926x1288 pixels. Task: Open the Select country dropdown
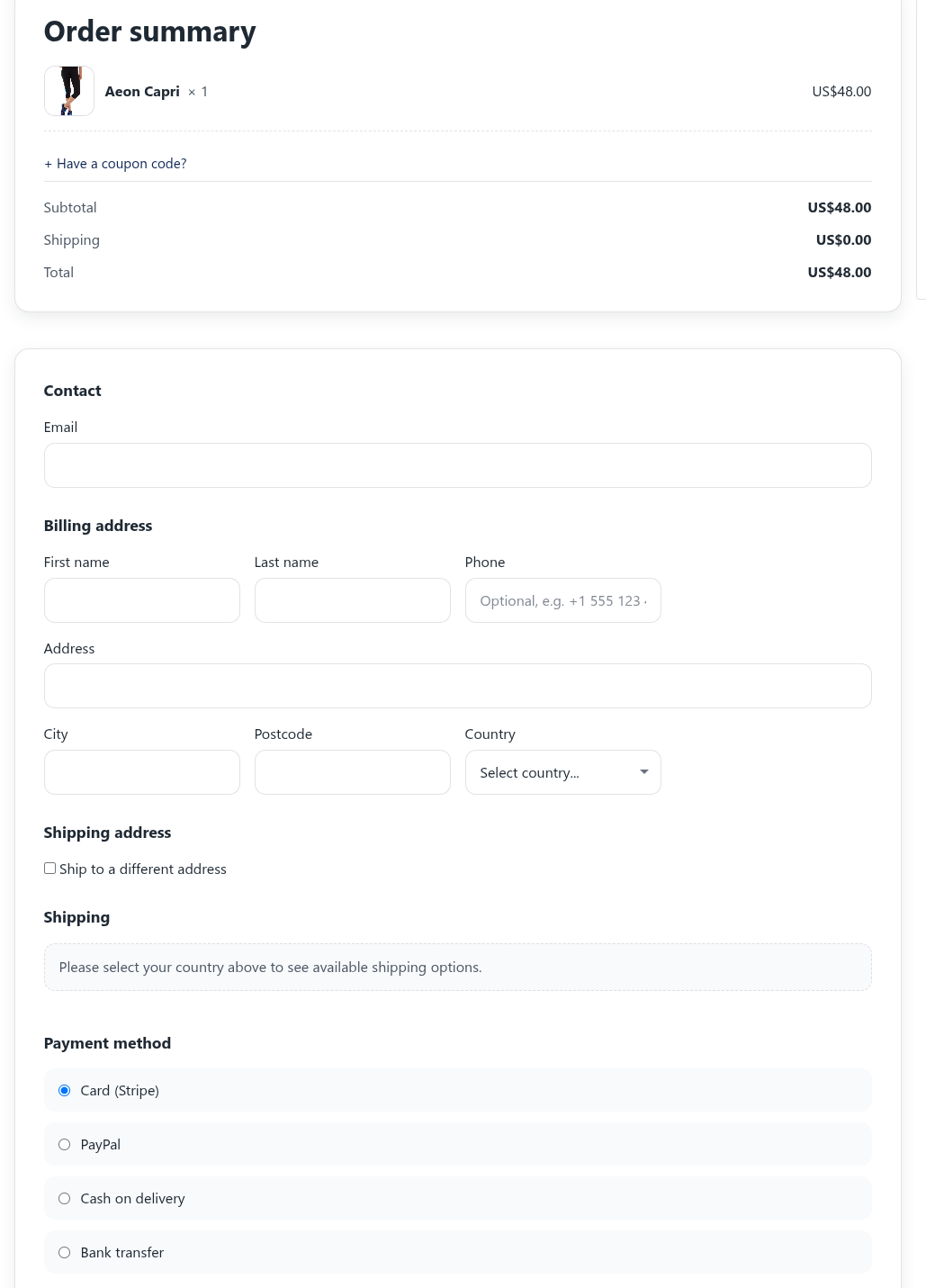click(562, 772)
